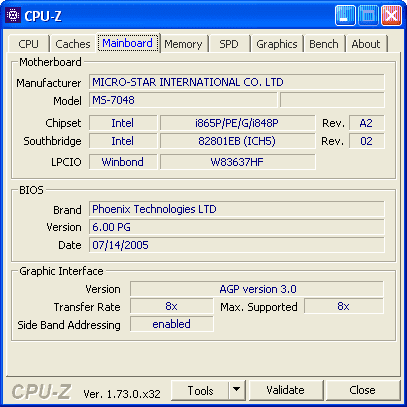The image size is (407, 407).
Task: Click the BIOS version 6.00 PG
Action: click(x=237, y=227)
